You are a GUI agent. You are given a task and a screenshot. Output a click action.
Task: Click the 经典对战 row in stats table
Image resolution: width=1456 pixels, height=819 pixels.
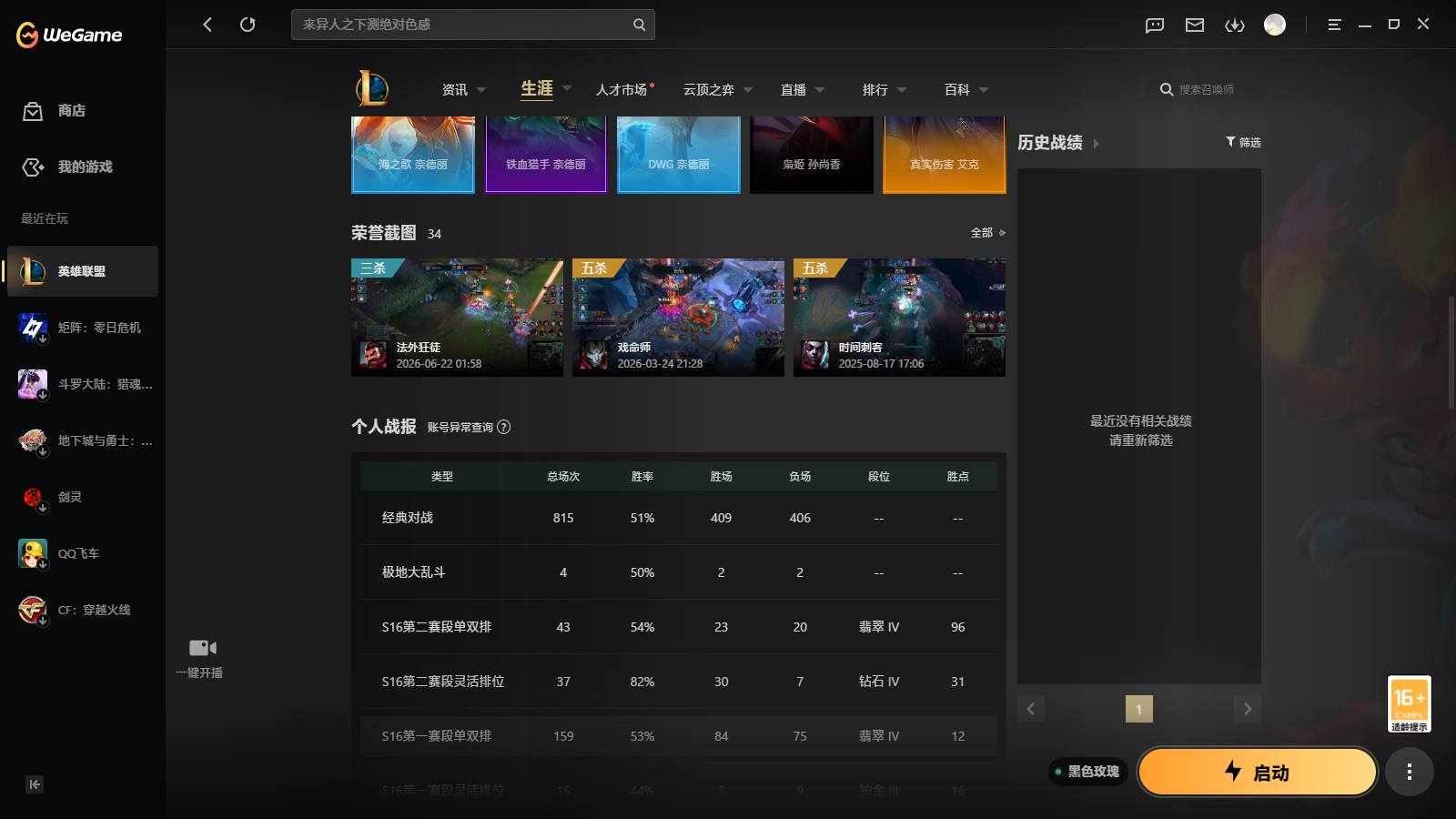(679, 518)
